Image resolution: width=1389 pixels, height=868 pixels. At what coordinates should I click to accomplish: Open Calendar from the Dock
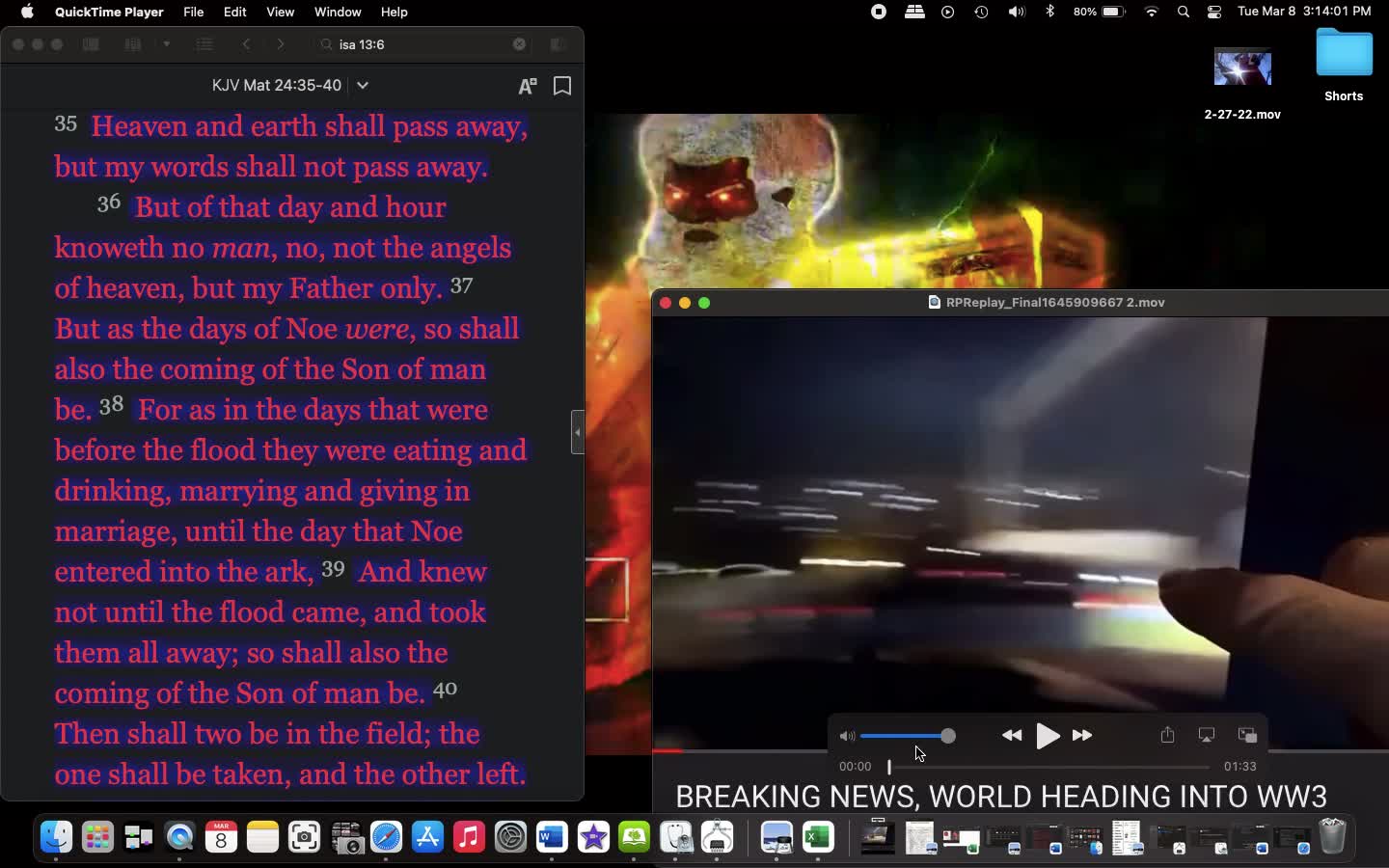point(221,837)
